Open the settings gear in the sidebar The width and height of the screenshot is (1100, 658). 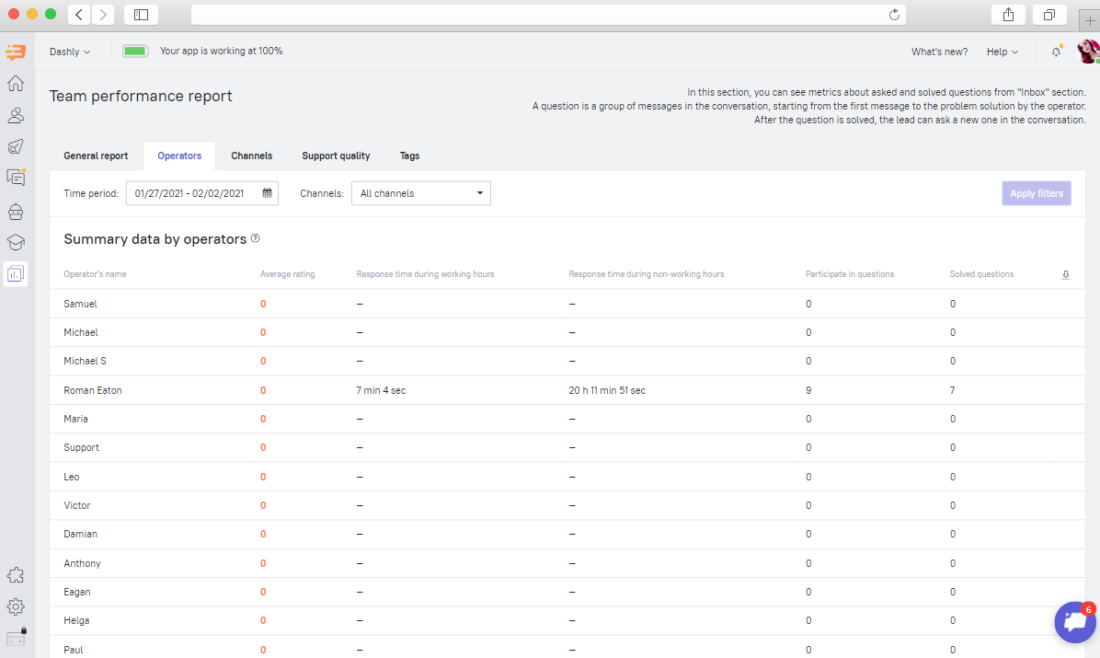(15, 606)
